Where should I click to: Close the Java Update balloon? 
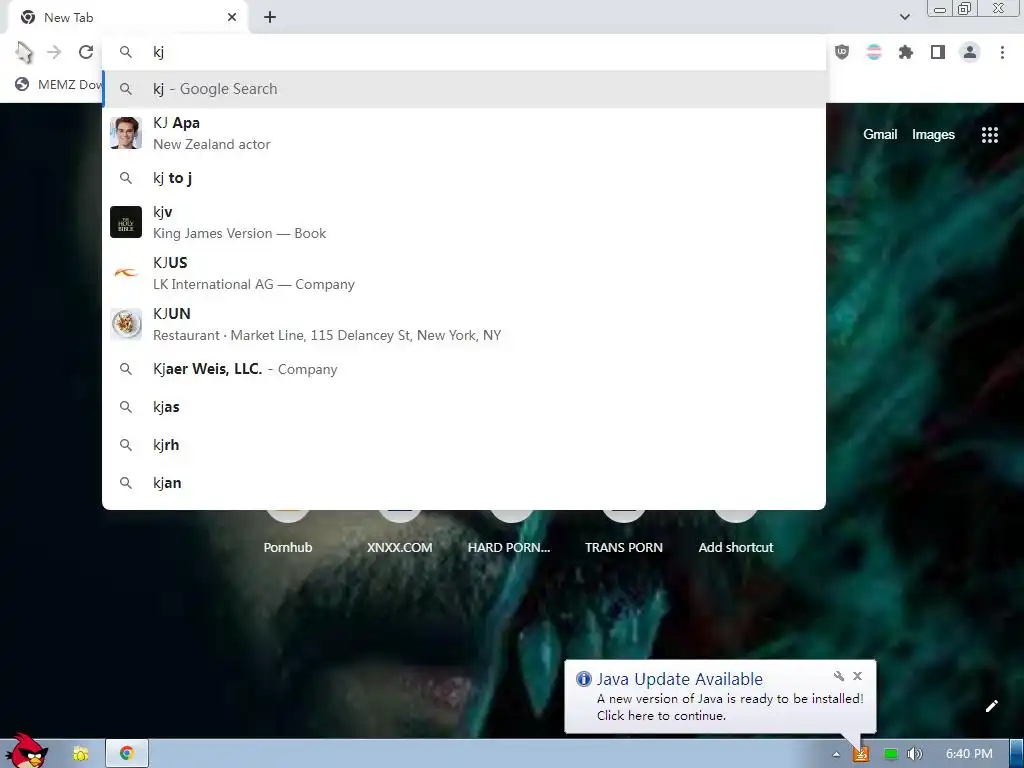coord(857,676)
